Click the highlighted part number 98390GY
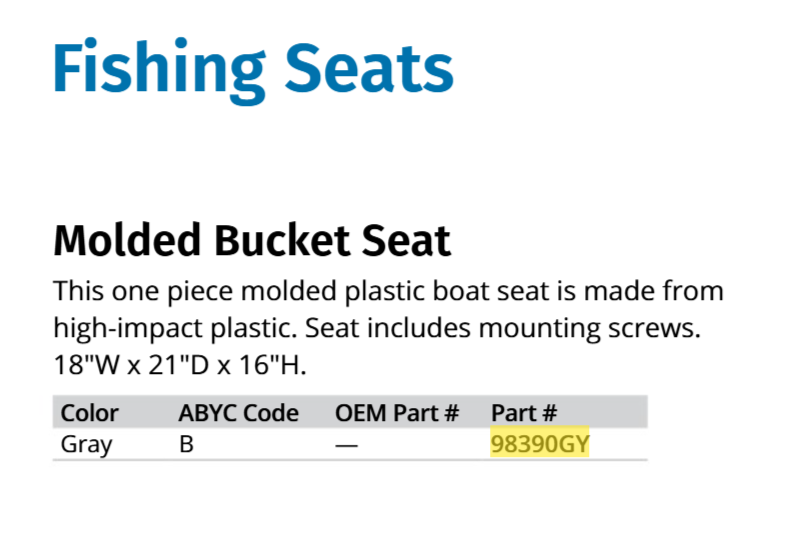Image resolution: width=792 pixels, height=546 pixels. [x=540, y=444]
